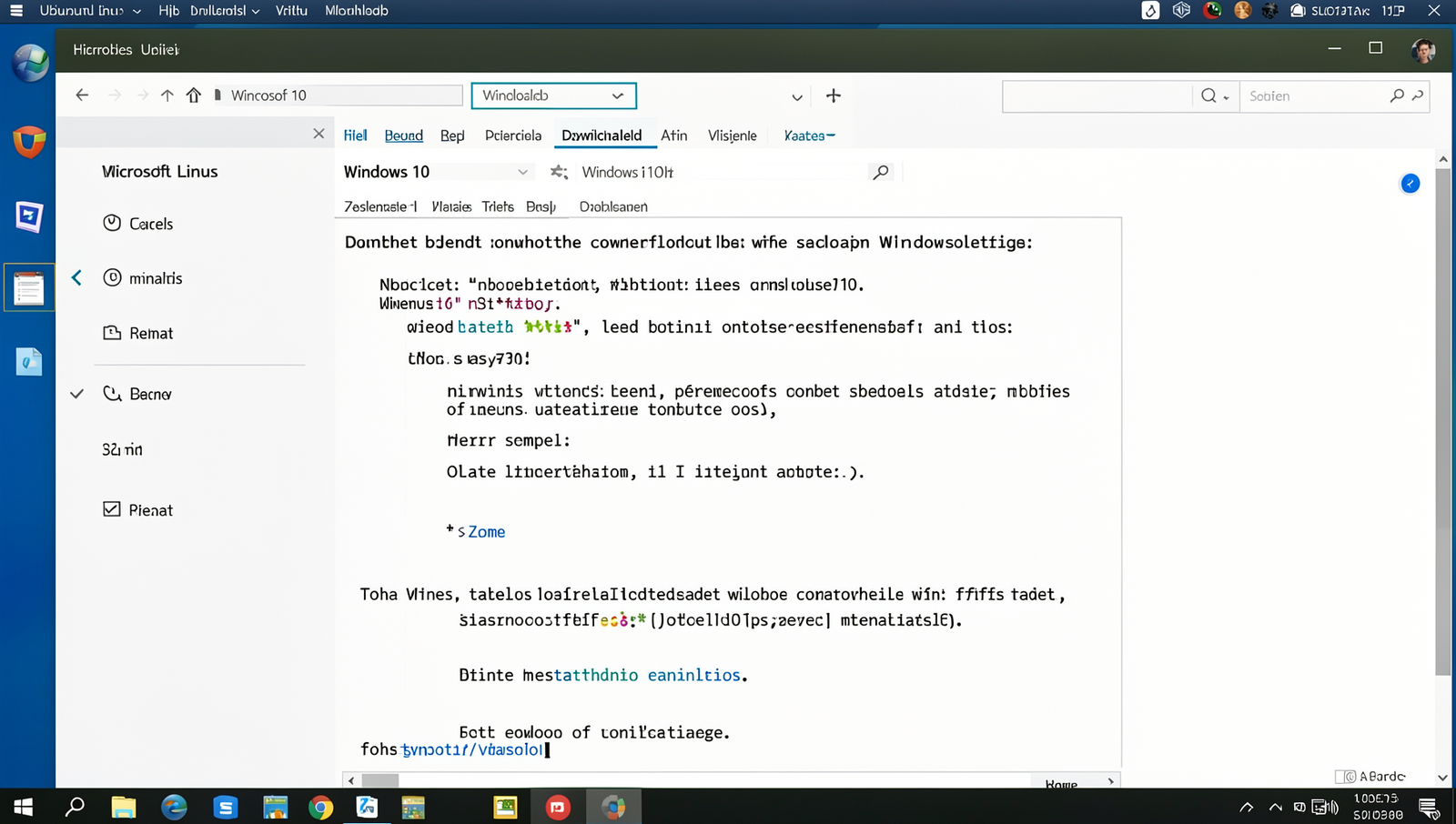This screenshot has height=824, width=1456.
Task: Click the user avatar in the title bar
Action: pyautogui.click(x=1423, y=50)
